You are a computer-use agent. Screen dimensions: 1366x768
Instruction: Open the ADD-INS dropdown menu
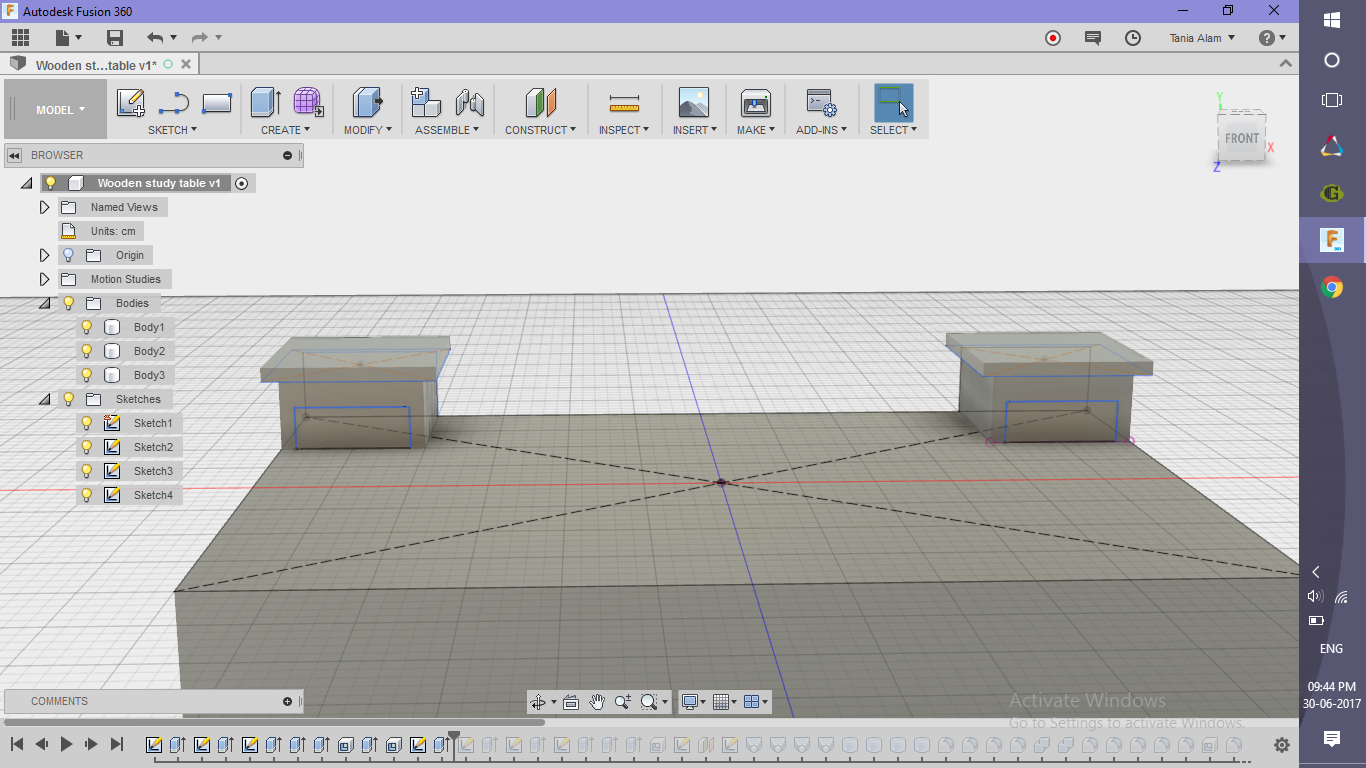point(822,130)
